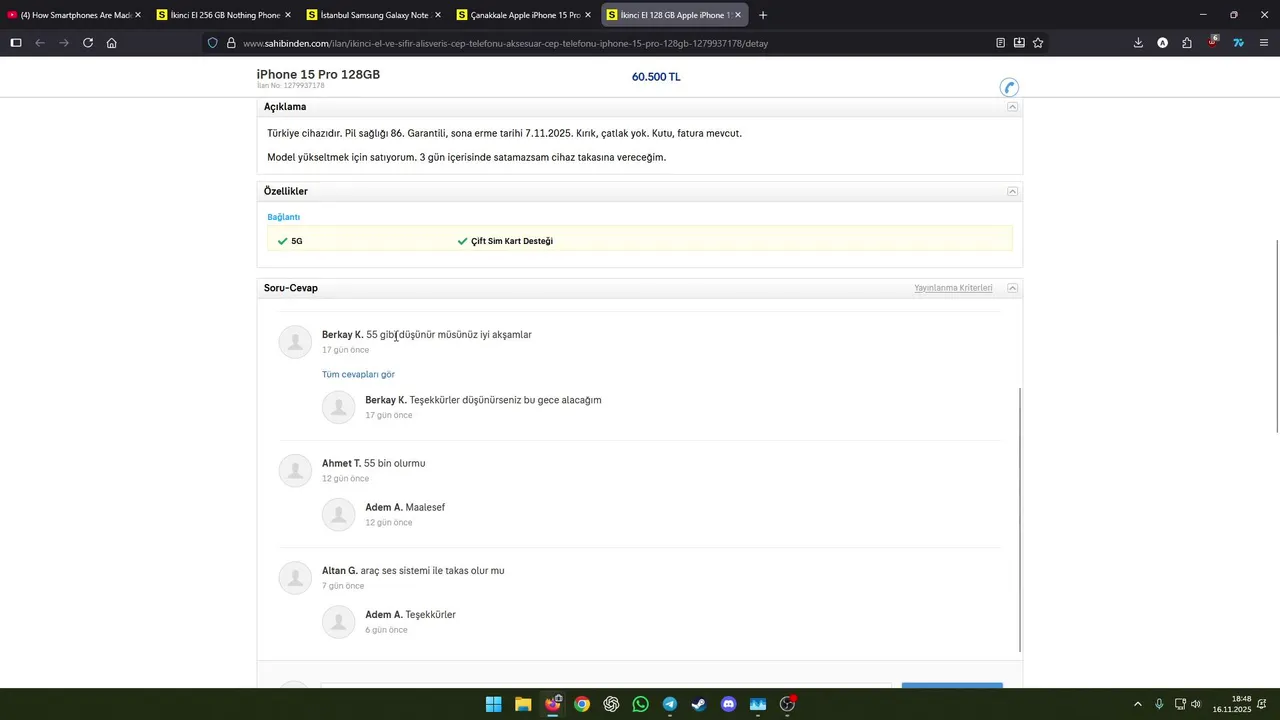
Task: Open Steam from the taskbar
Action: 699,704
